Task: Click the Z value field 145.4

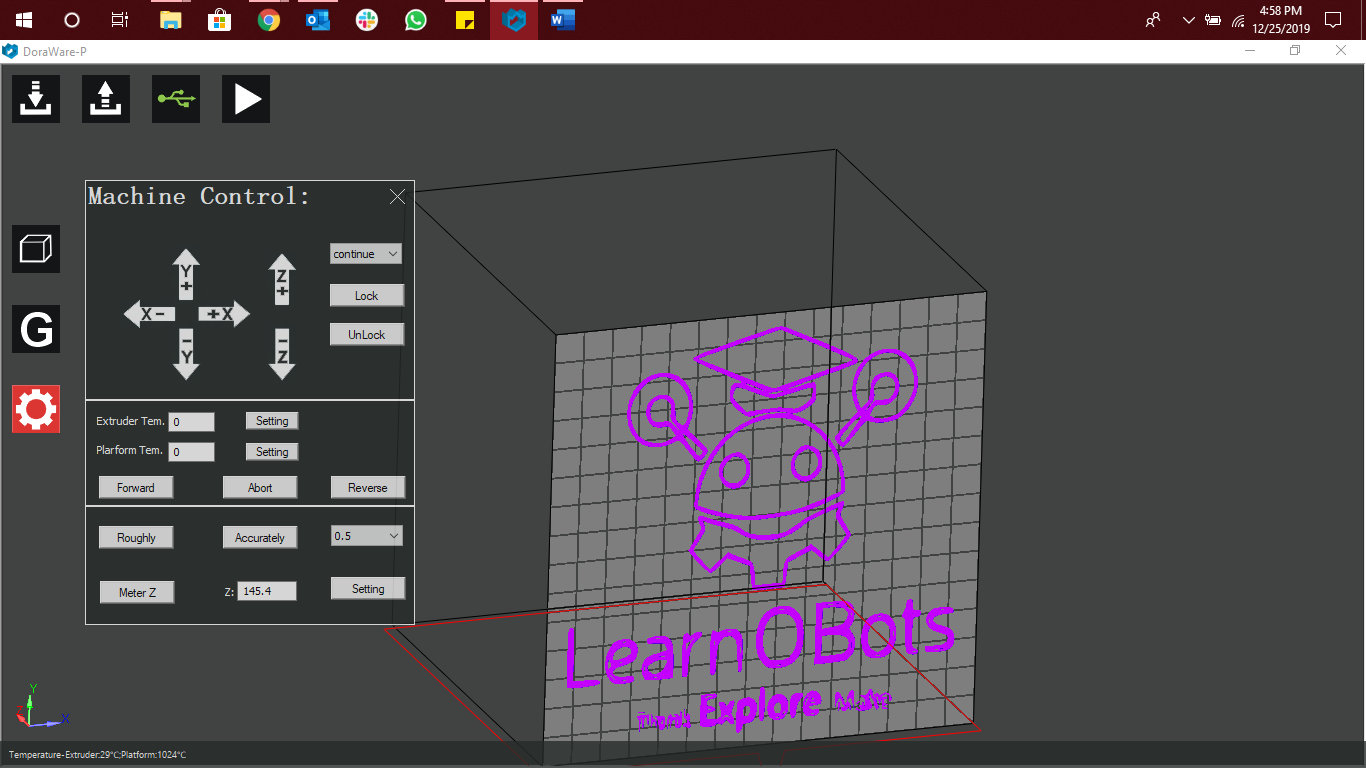Action: [267, 591]
